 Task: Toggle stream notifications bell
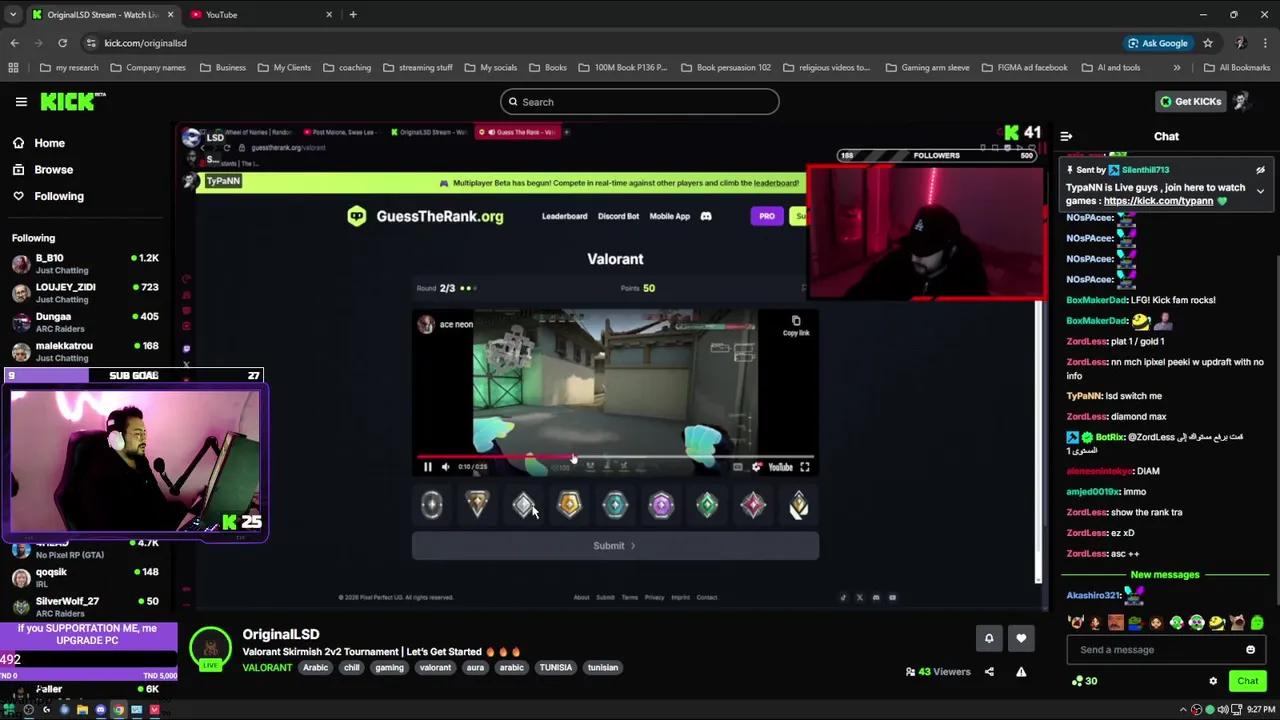point(989,638)
